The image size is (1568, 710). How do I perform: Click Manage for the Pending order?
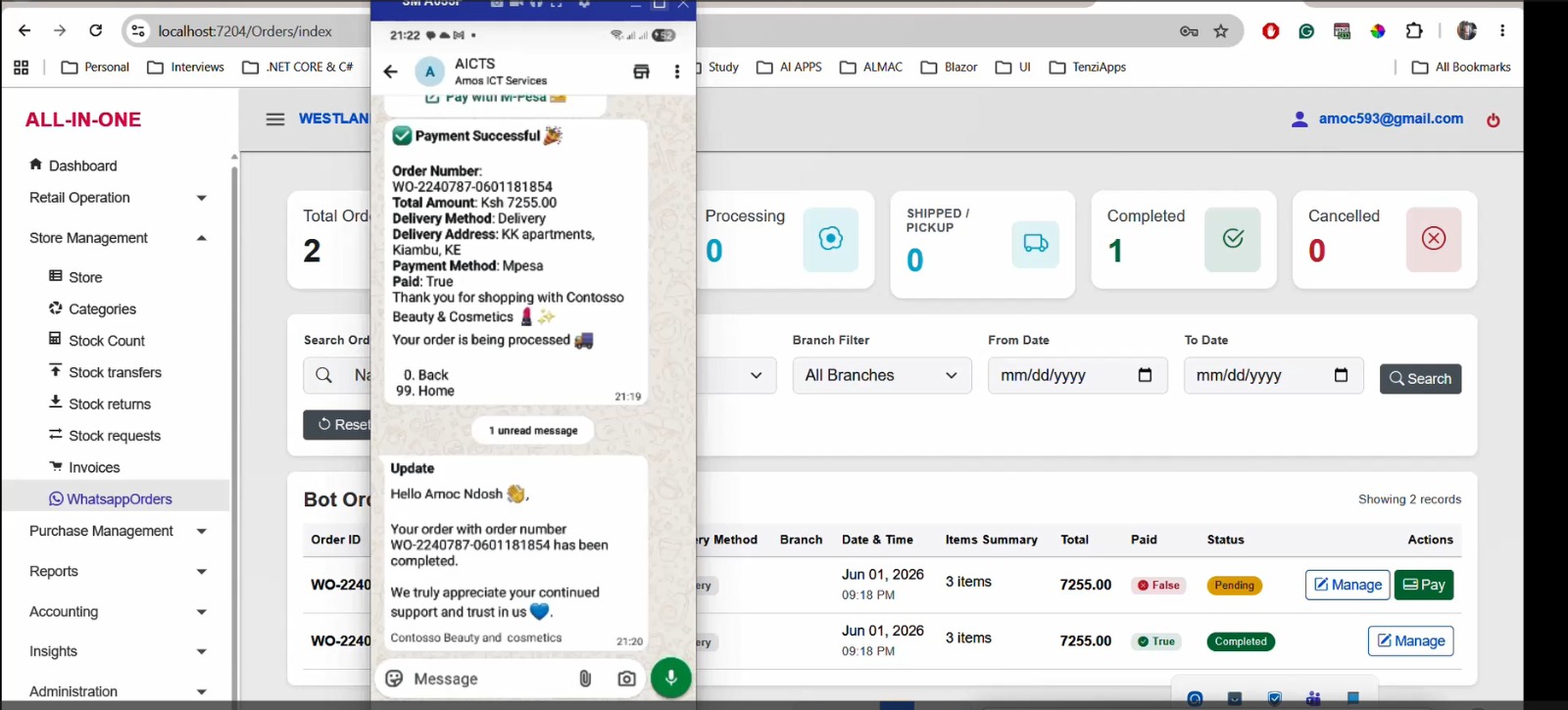point(1347,585)
